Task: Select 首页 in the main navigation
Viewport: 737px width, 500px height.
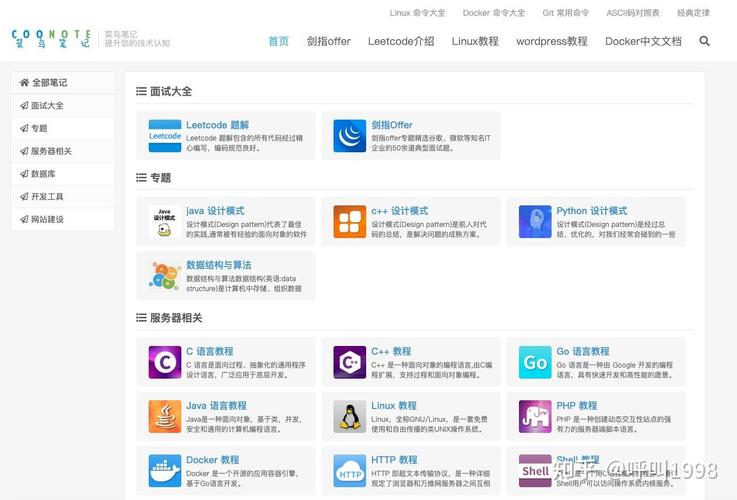Action: coord(278,41)
